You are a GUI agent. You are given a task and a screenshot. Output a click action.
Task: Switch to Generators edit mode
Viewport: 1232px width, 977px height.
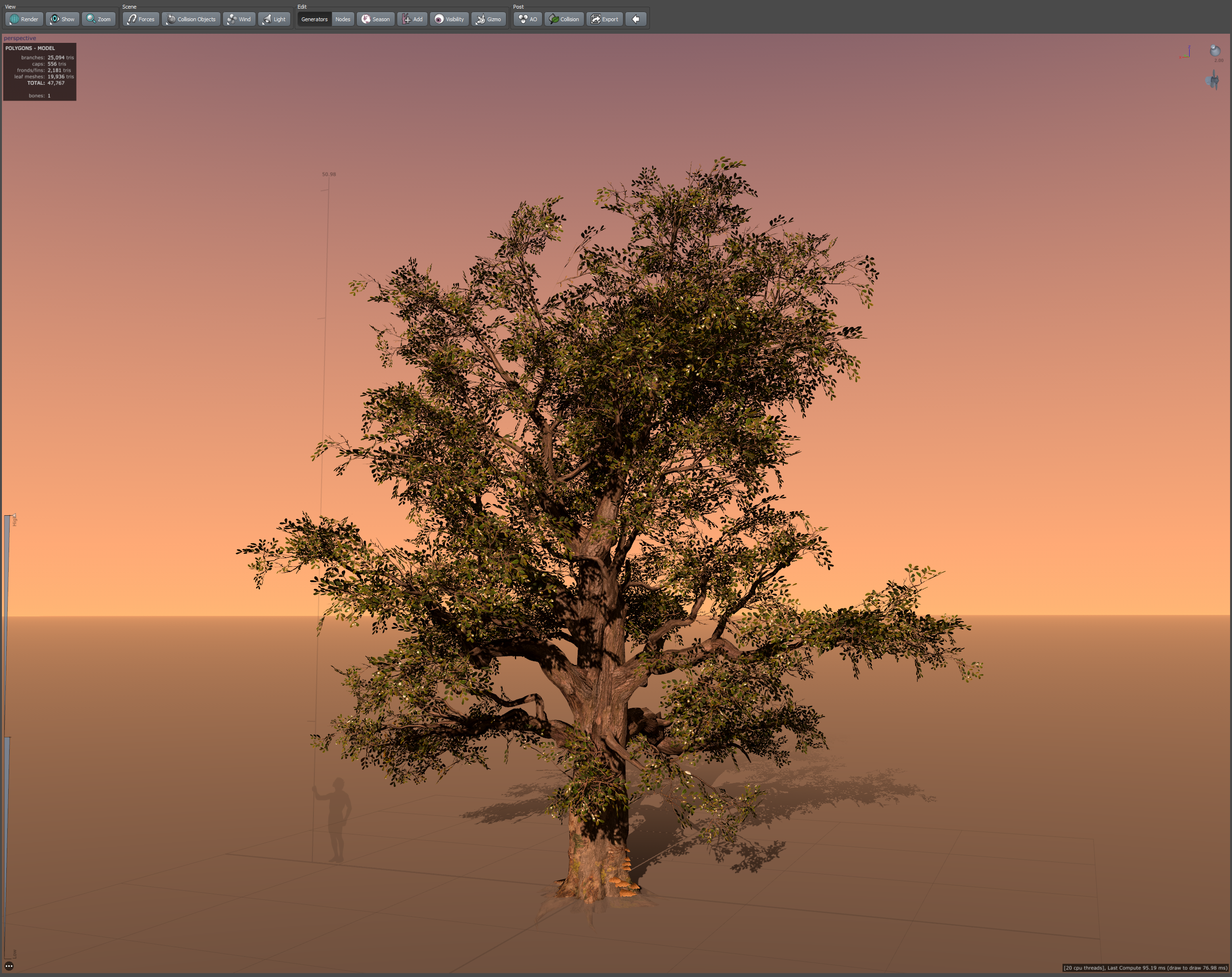pos(314,19)
